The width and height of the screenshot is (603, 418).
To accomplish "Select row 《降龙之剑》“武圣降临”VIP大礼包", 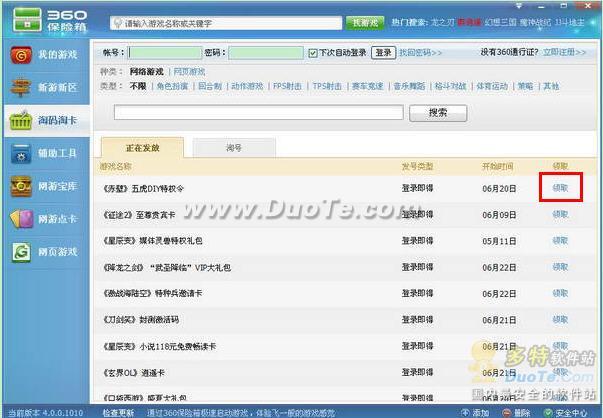I will coord(345,267).
